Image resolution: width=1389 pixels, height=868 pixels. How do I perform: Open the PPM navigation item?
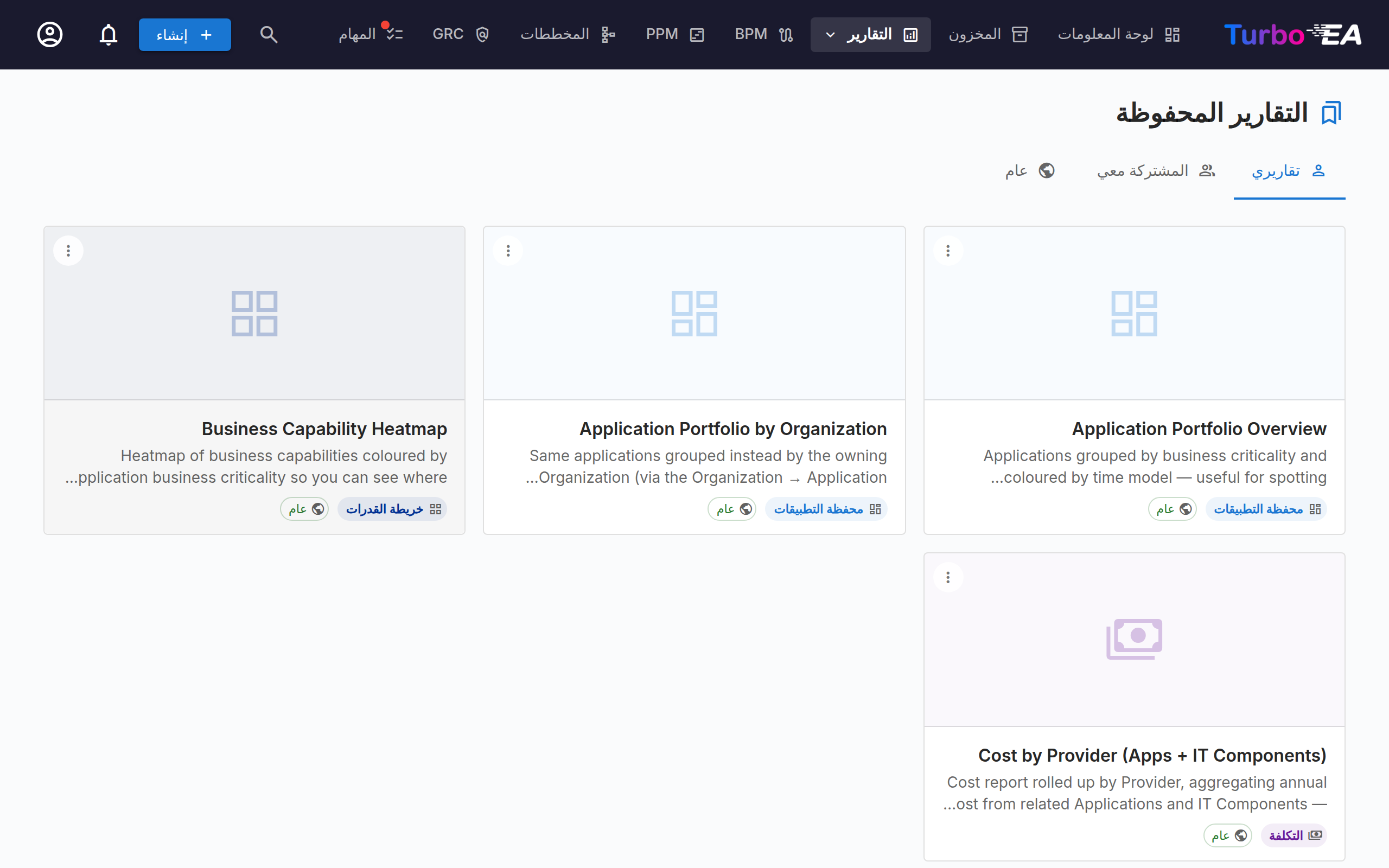click(675, 34)
